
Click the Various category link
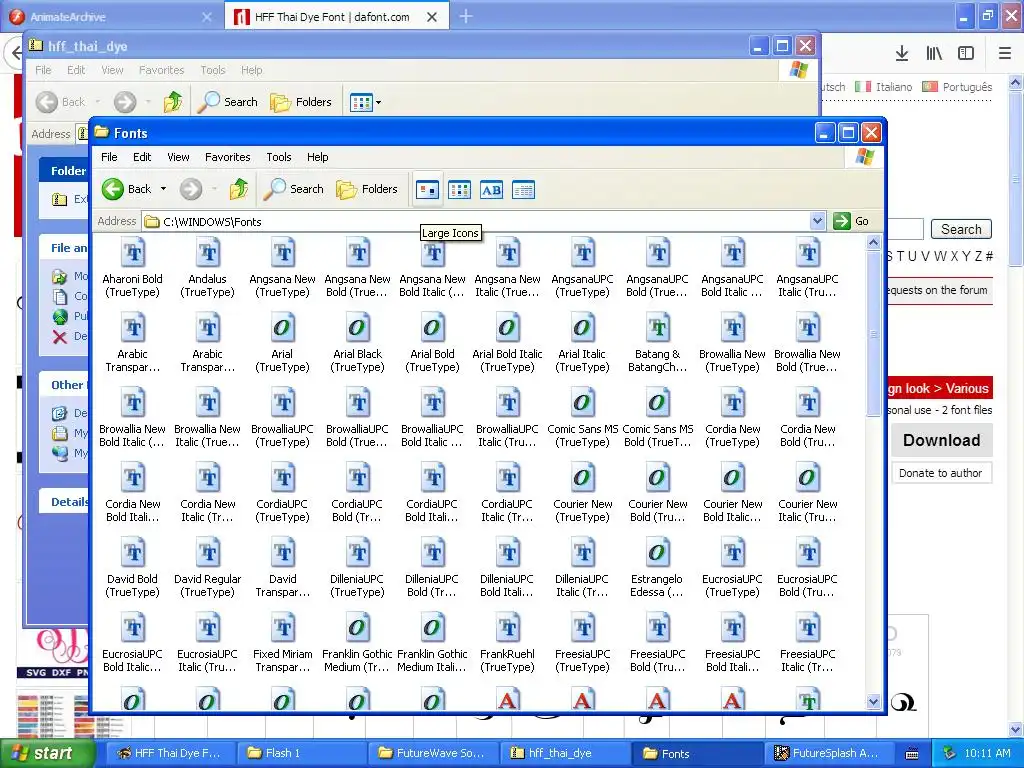tap(967, 389)
